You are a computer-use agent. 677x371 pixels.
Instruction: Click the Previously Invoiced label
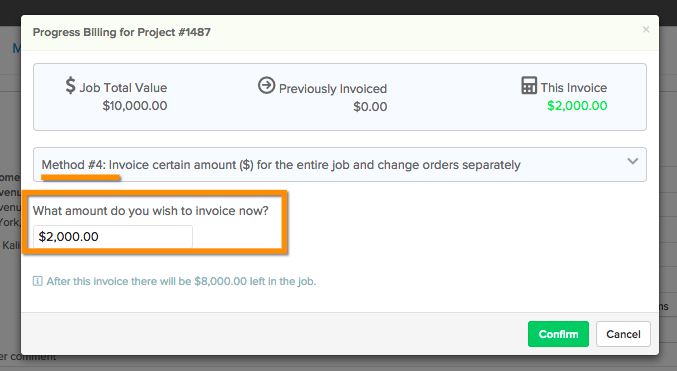pyautogui.click(x=333, y=89)
